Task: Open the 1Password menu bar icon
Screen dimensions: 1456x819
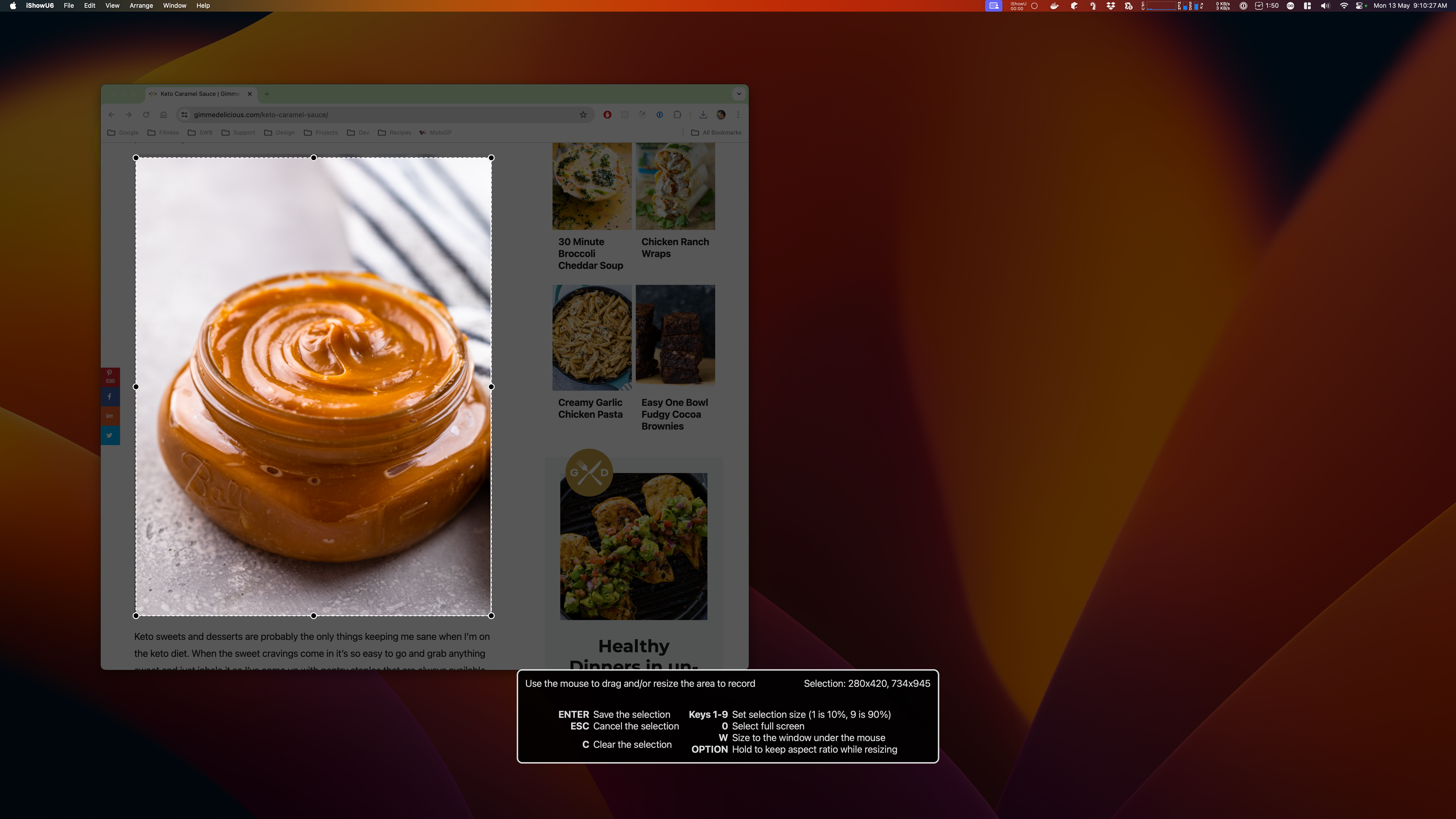Action: [1243, 6]
